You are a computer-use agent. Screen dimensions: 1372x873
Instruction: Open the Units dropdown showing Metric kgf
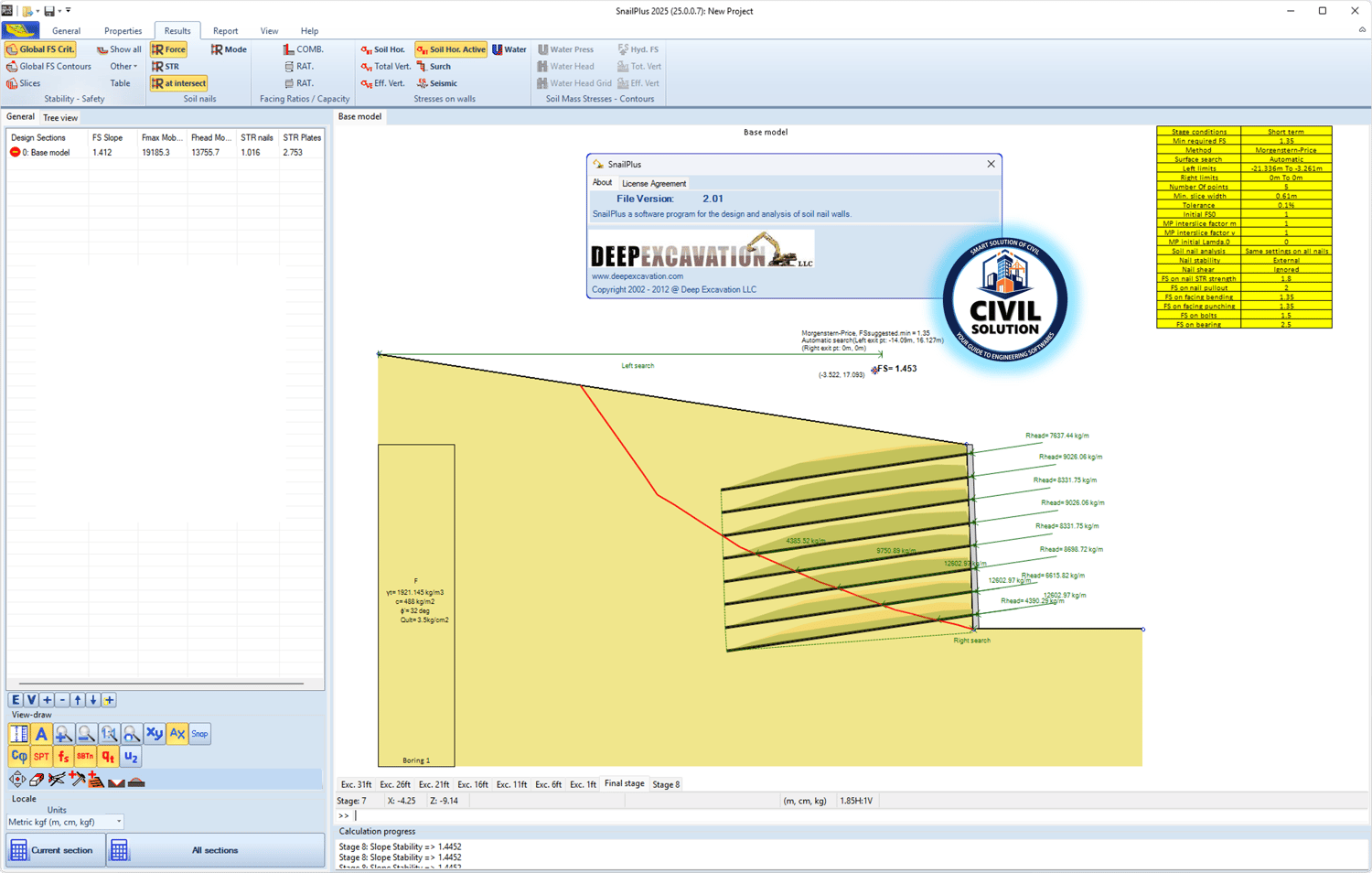[x=65, y=822]
